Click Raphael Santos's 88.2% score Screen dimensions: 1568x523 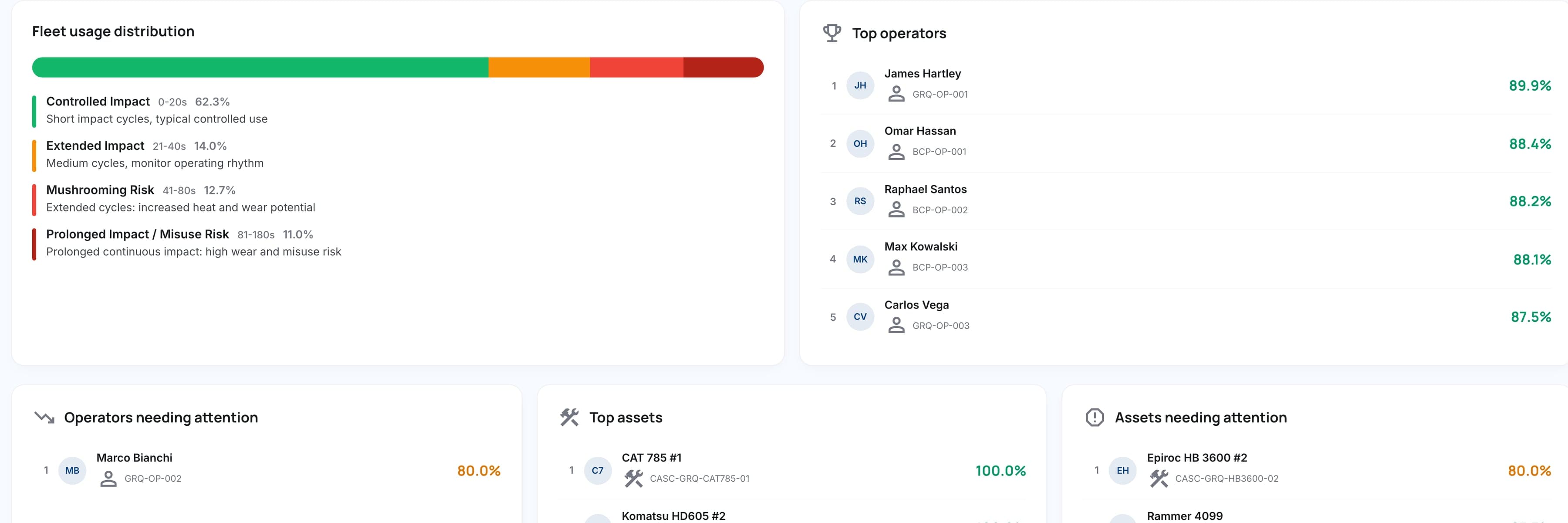tap(1530, 201)
